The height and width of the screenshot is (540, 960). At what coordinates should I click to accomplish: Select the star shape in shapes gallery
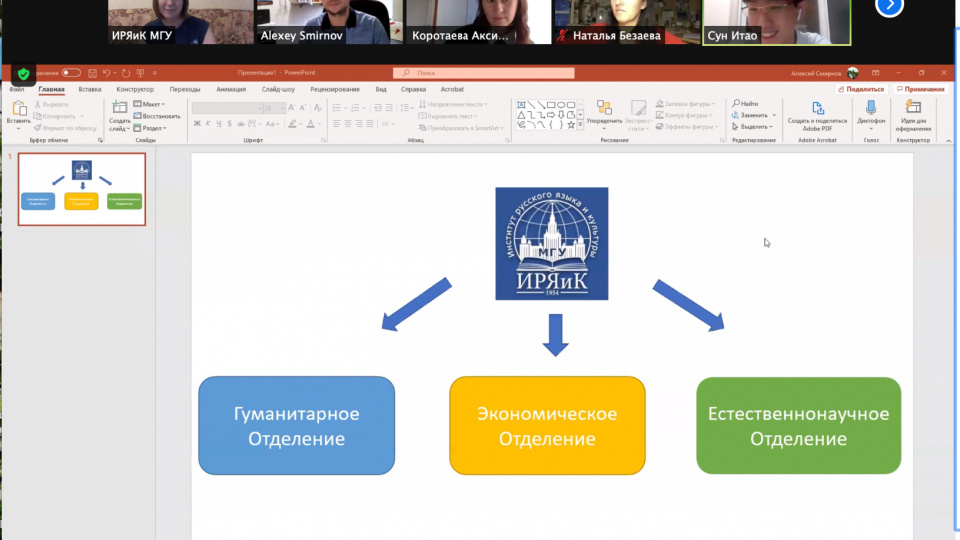(571, 124)
